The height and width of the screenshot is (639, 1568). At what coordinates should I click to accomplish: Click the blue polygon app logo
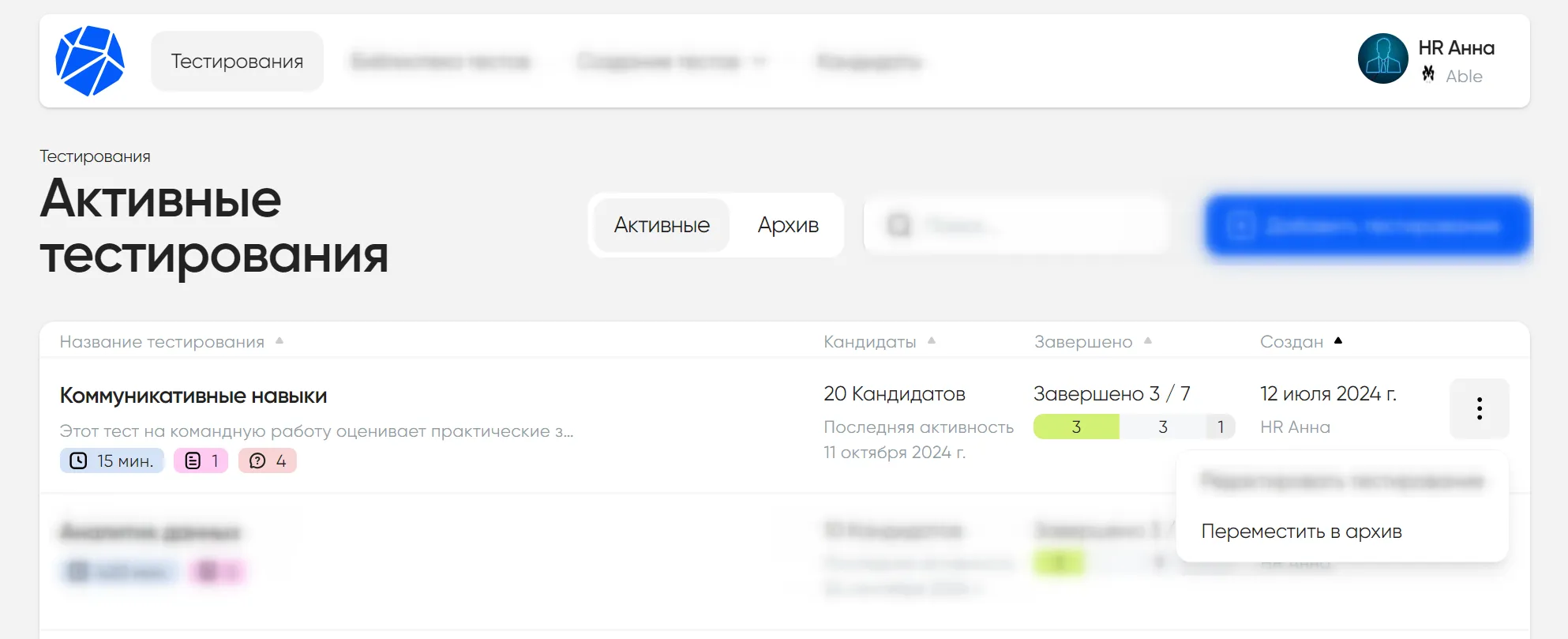[90, 61]
